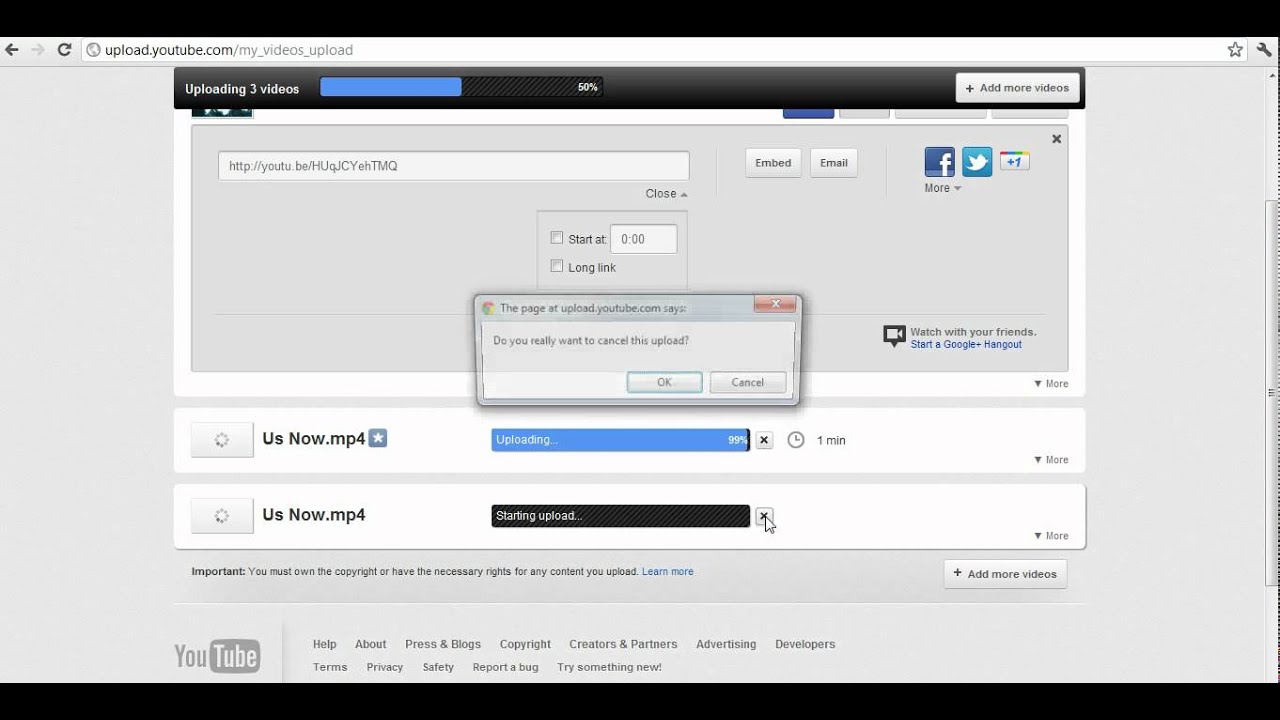Share video via Facebook icon

click(939, 162)
